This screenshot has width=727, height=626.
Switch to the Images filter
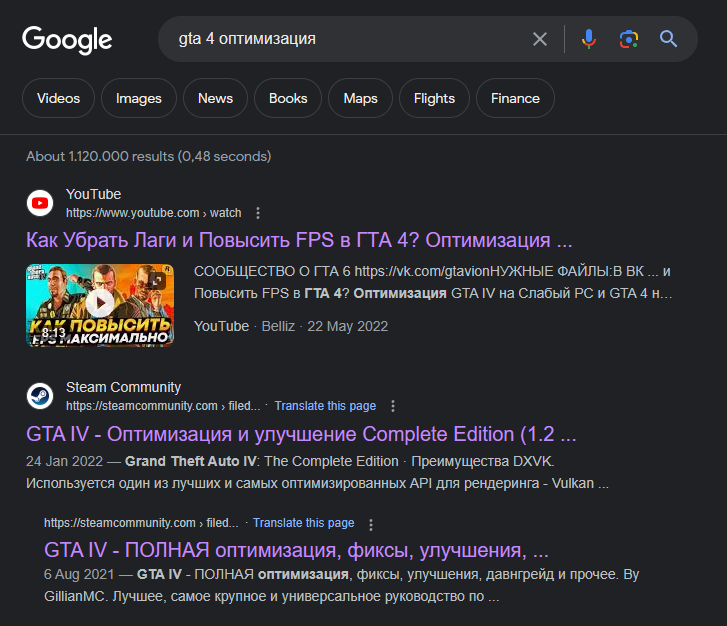(138, 99)
